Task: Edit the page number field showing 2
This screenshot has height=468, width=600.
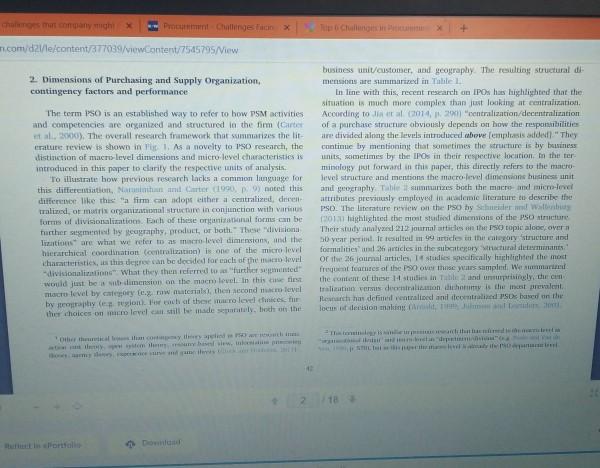Action: pos(303,400)
